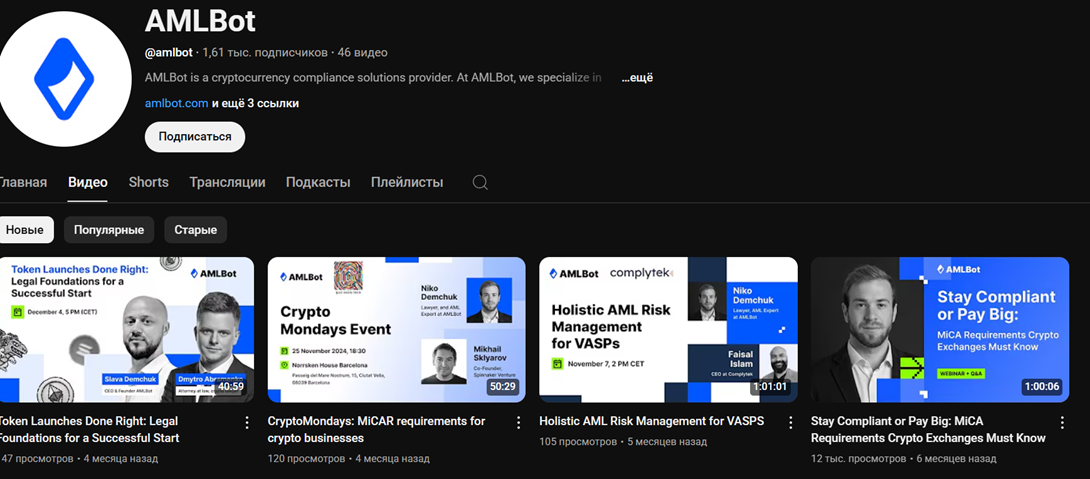Sort videos by Старые

click(195, 230)
